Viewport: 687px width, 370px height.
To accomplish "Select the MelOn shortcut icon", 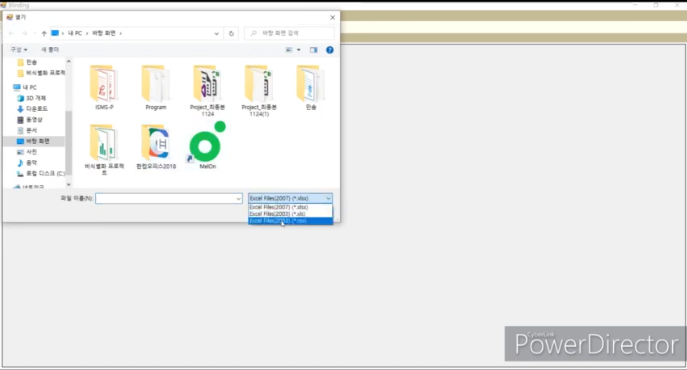I will 207,146.
